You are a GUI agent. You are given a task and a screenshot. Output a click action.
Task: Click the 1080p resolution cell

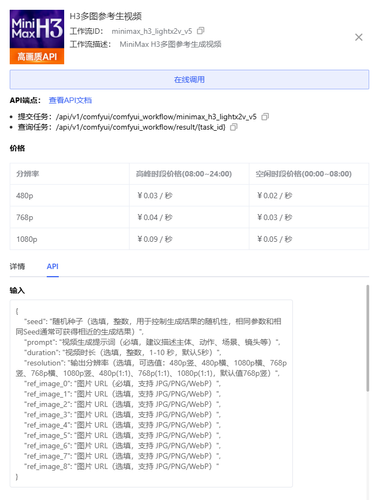pyautogui.click(x=69, y=239)
